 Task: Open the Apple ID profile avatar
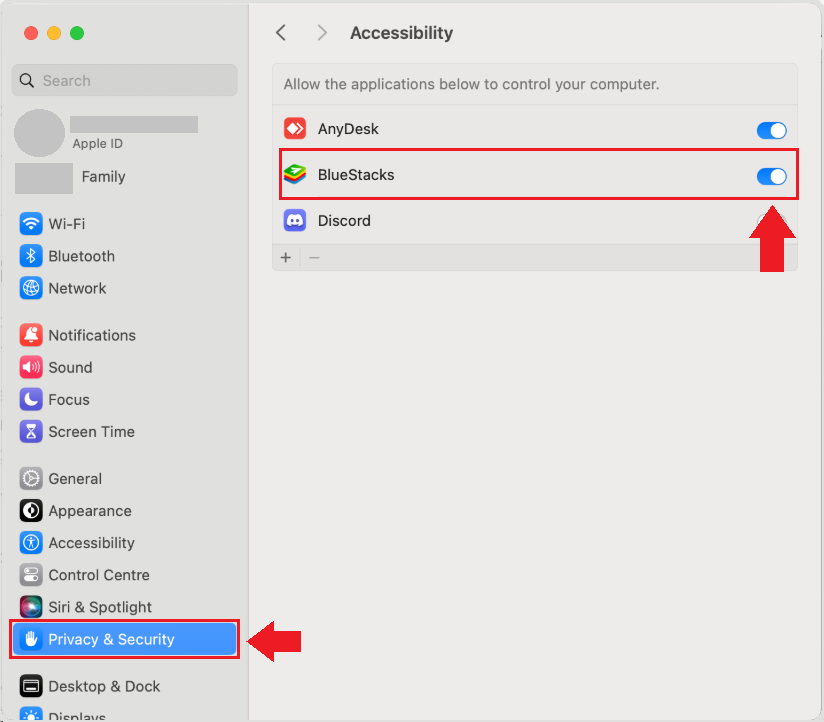(40, 133)
